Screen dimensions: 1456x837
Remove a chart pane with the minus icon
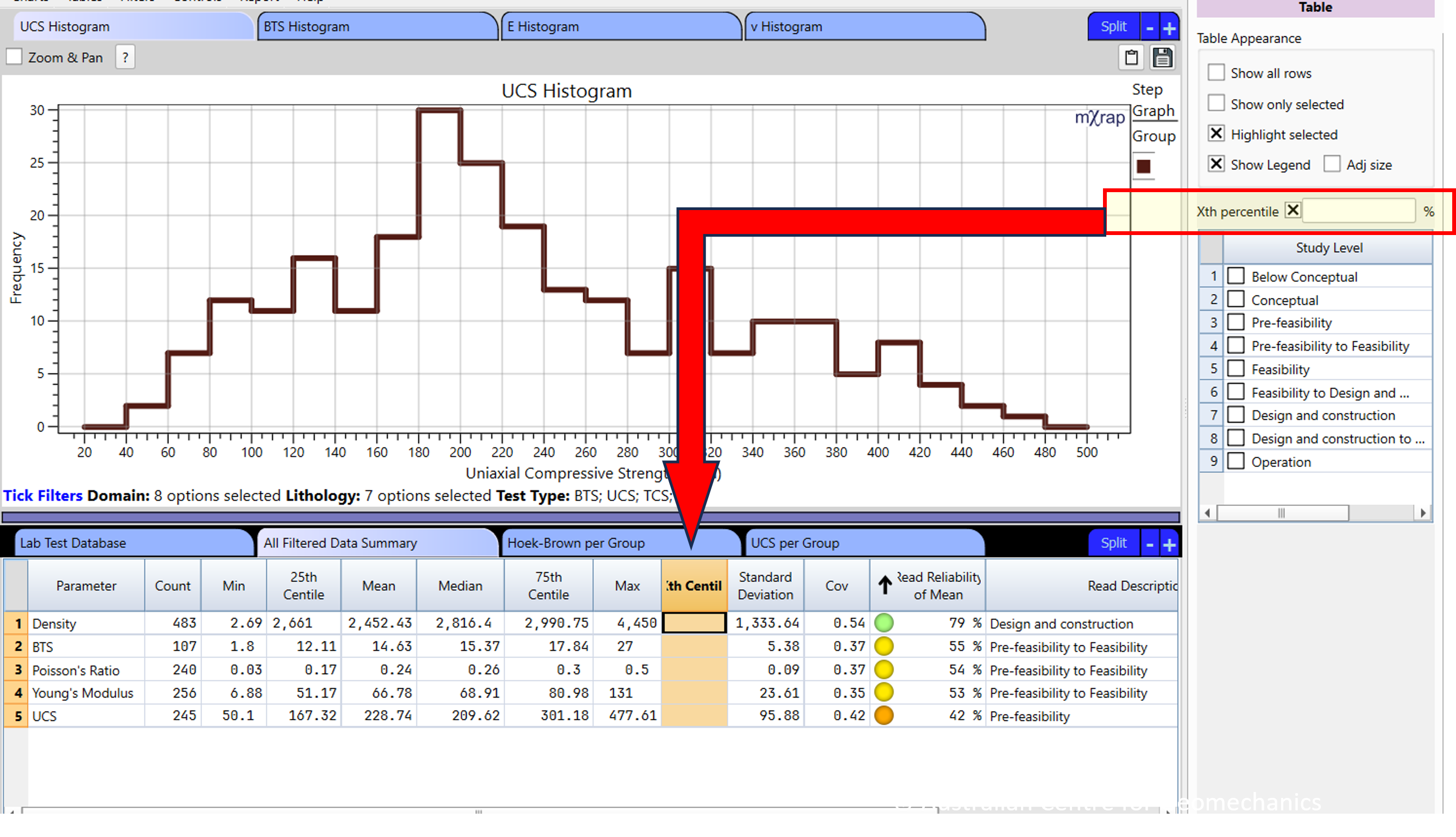[1149, 26]
